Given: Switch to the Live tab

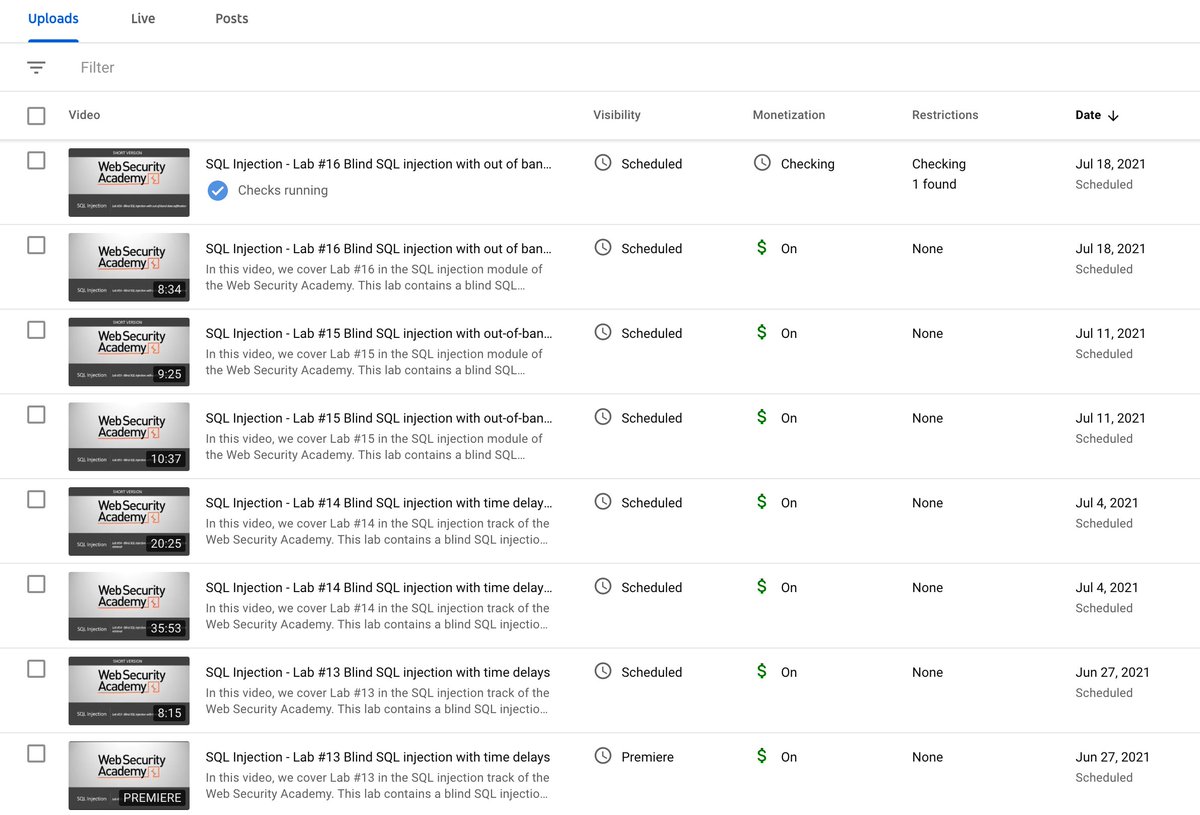Looking at the screenshot, I should (143, 19).
